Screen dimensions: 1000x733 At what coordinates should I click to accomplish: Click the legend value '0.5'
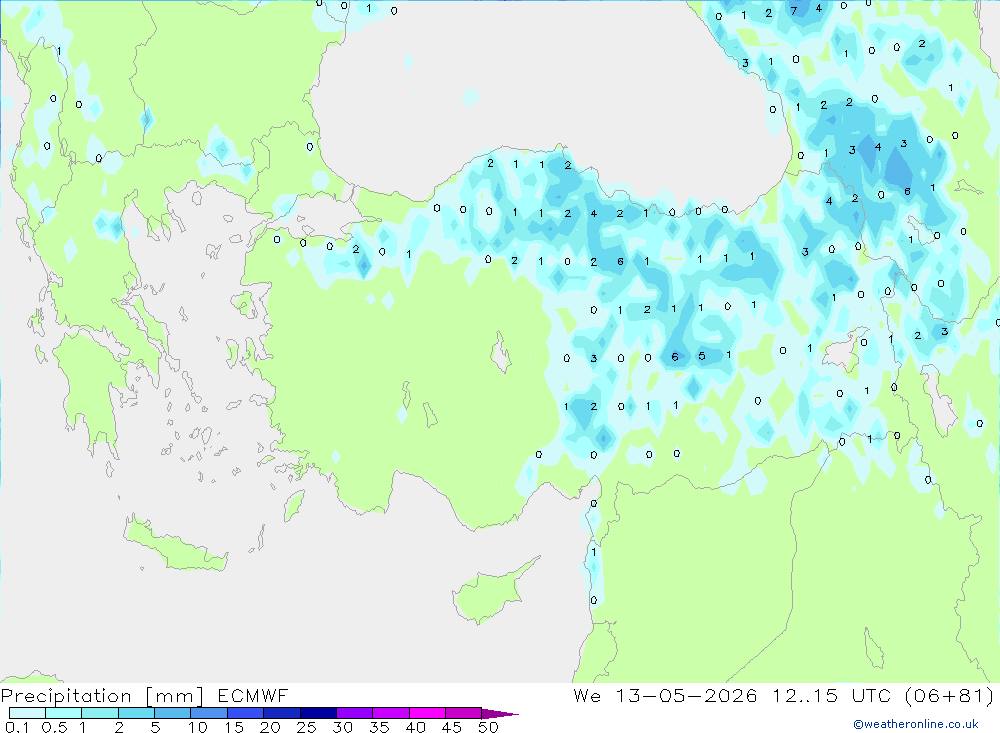(x=54, y=727)
